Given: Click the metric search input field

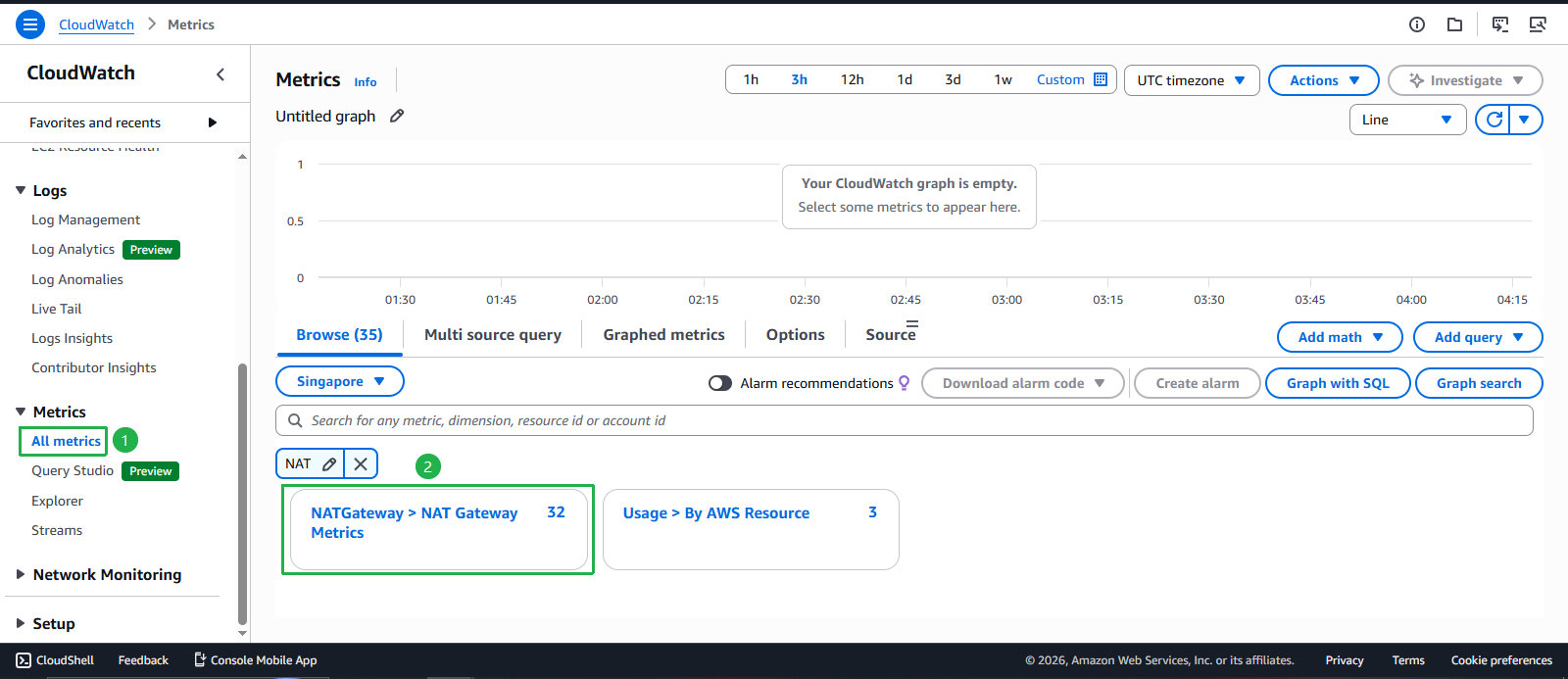Looking at the screenshot, I should tap(905, 420).
